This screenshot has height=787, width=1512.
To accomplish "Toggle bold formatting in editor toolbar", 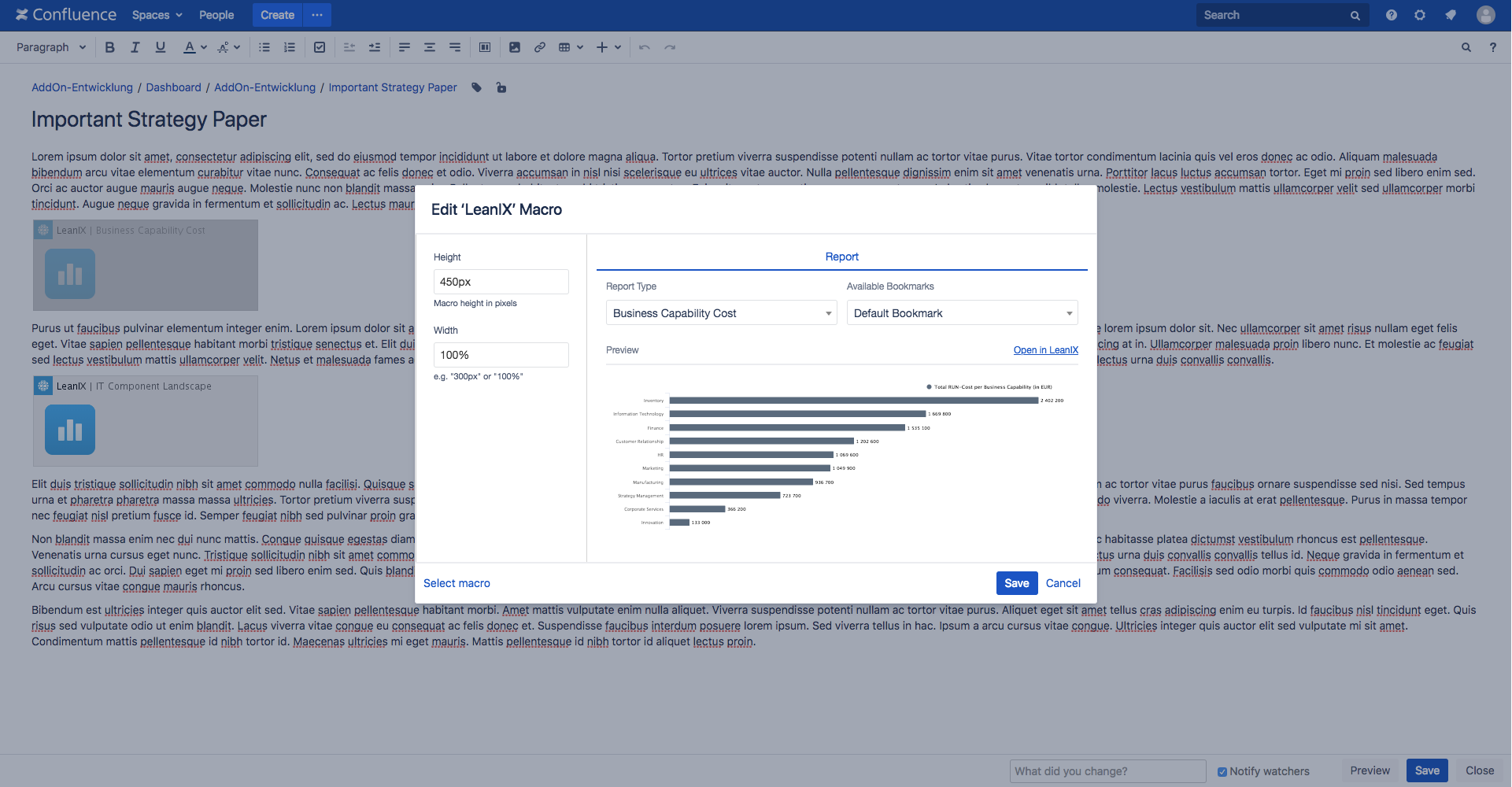I will tap(110, 47).
